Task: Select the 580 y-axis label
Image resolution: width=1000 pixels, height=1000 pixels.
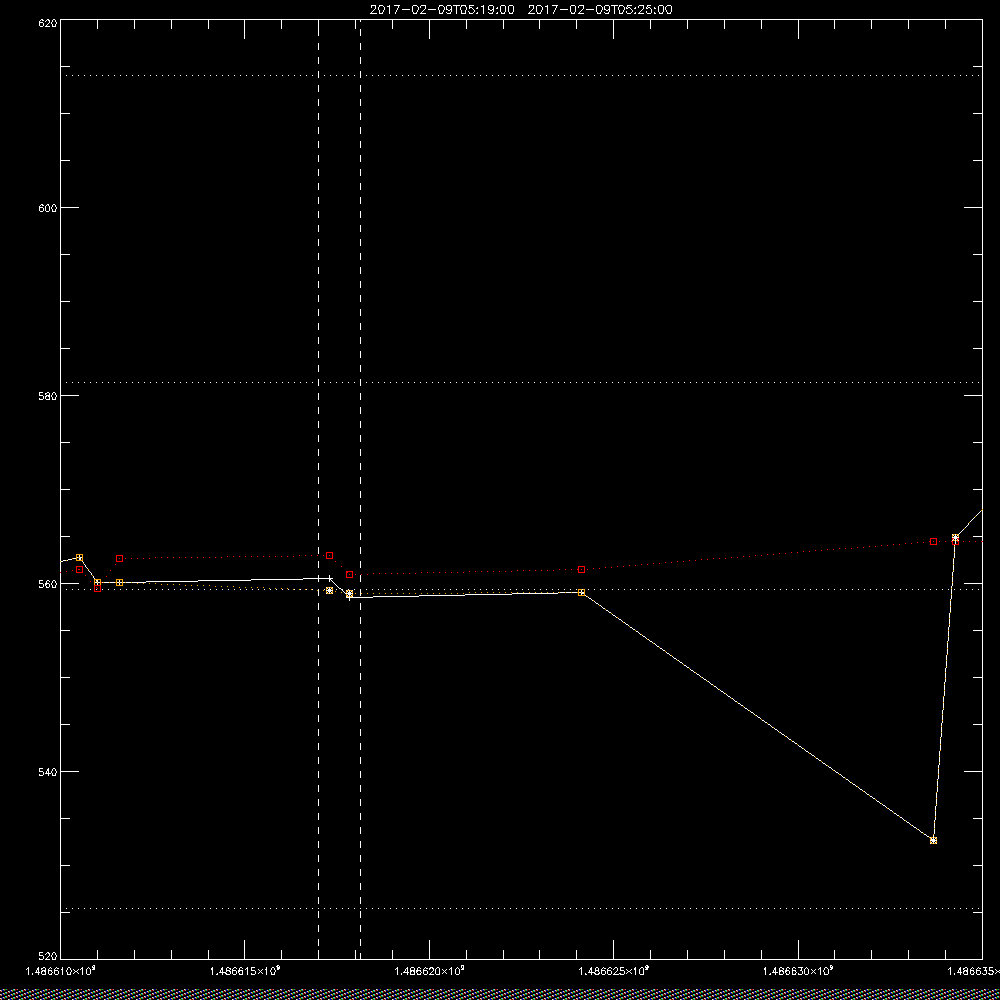Action: [48, 395]
